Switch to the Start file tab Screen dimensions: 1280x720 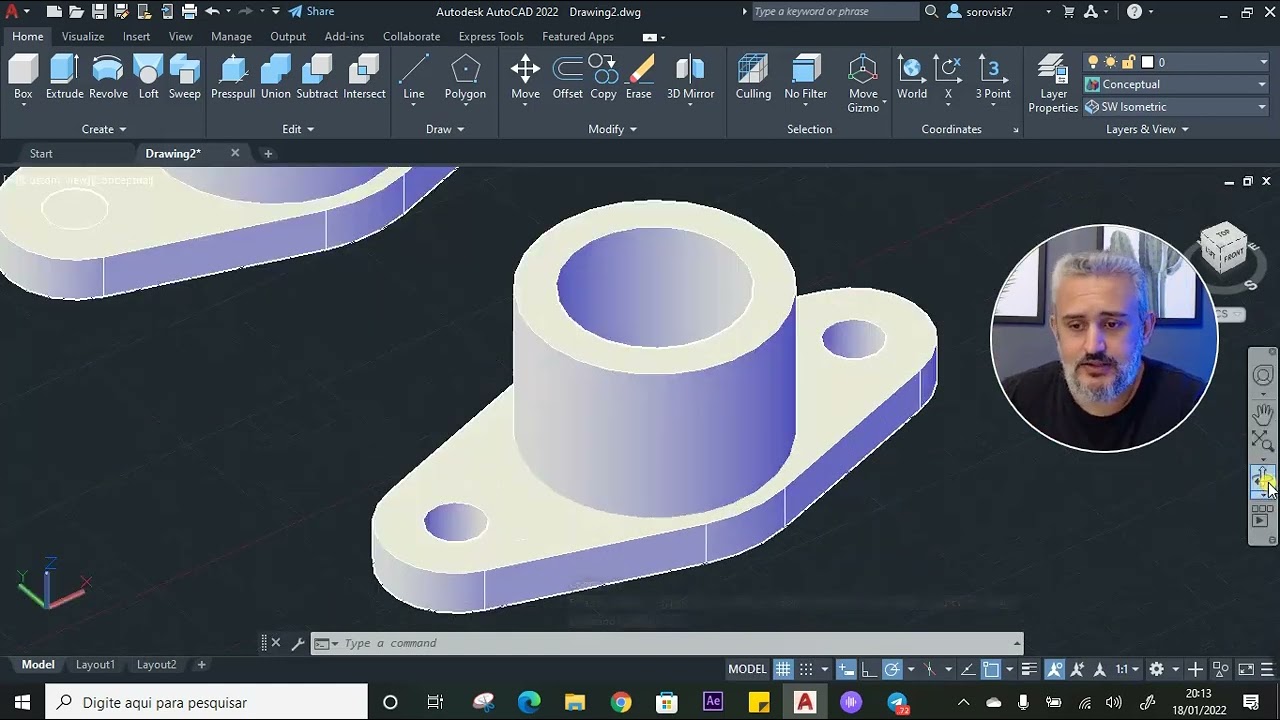pyautogui.click(x=41, y=153)
